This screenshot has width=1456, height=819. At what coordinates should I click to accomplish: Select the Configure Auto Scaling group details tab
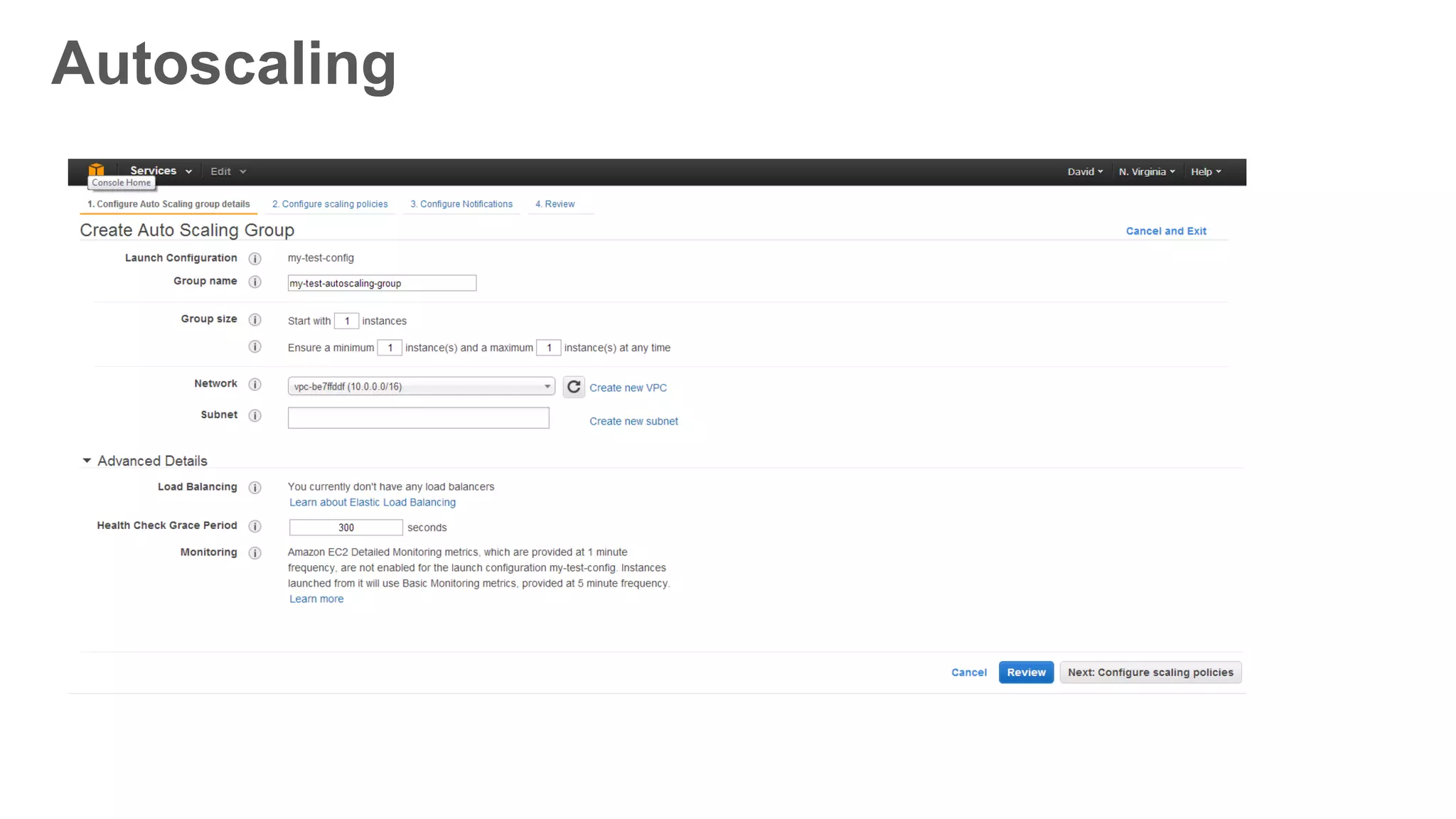coord(168,204)
